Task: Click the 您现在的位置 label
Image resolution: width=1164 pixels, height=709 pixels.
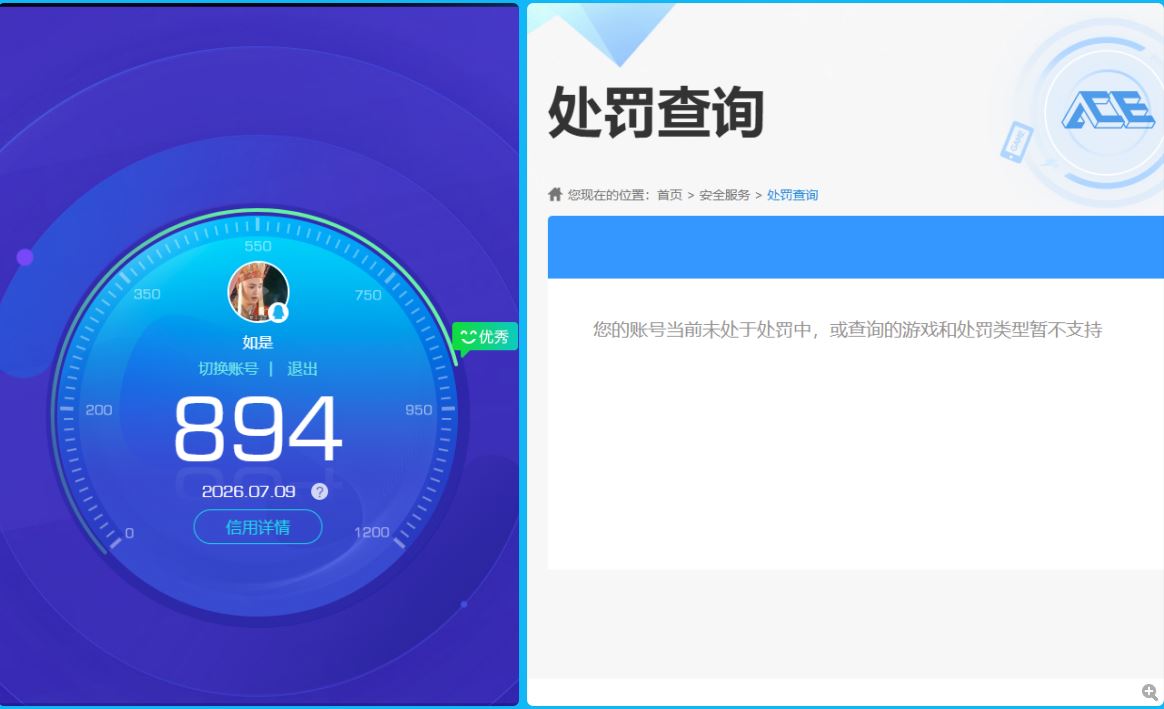Action: pos(609,195)
